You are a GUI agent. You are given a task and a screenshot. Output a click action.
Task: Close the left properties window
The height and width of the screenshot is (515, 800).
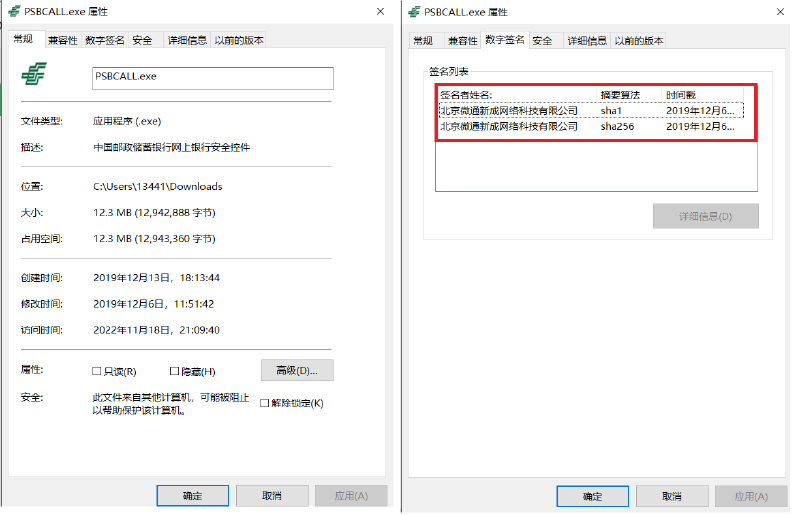pos(380,11)
